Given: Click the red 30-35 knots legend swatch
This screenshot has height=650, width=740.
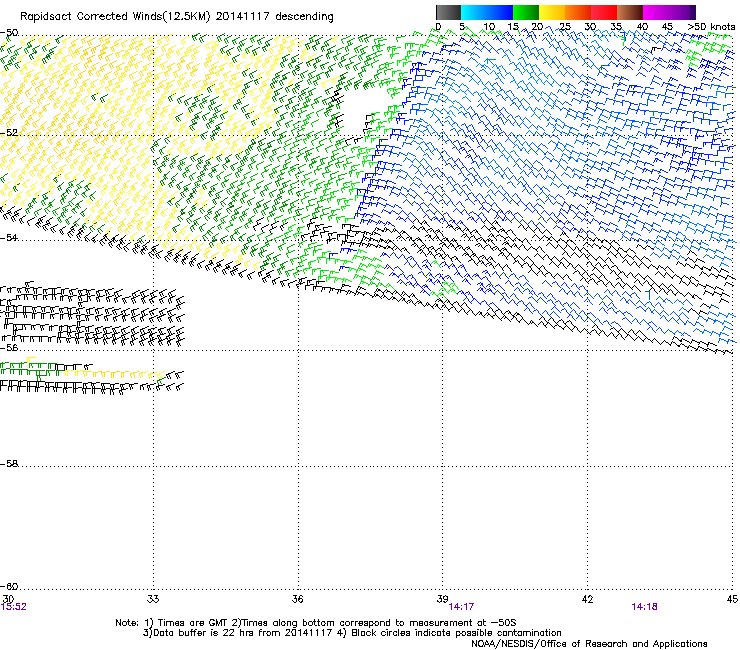Looking at the screenshot, I should tap(604, 12).
